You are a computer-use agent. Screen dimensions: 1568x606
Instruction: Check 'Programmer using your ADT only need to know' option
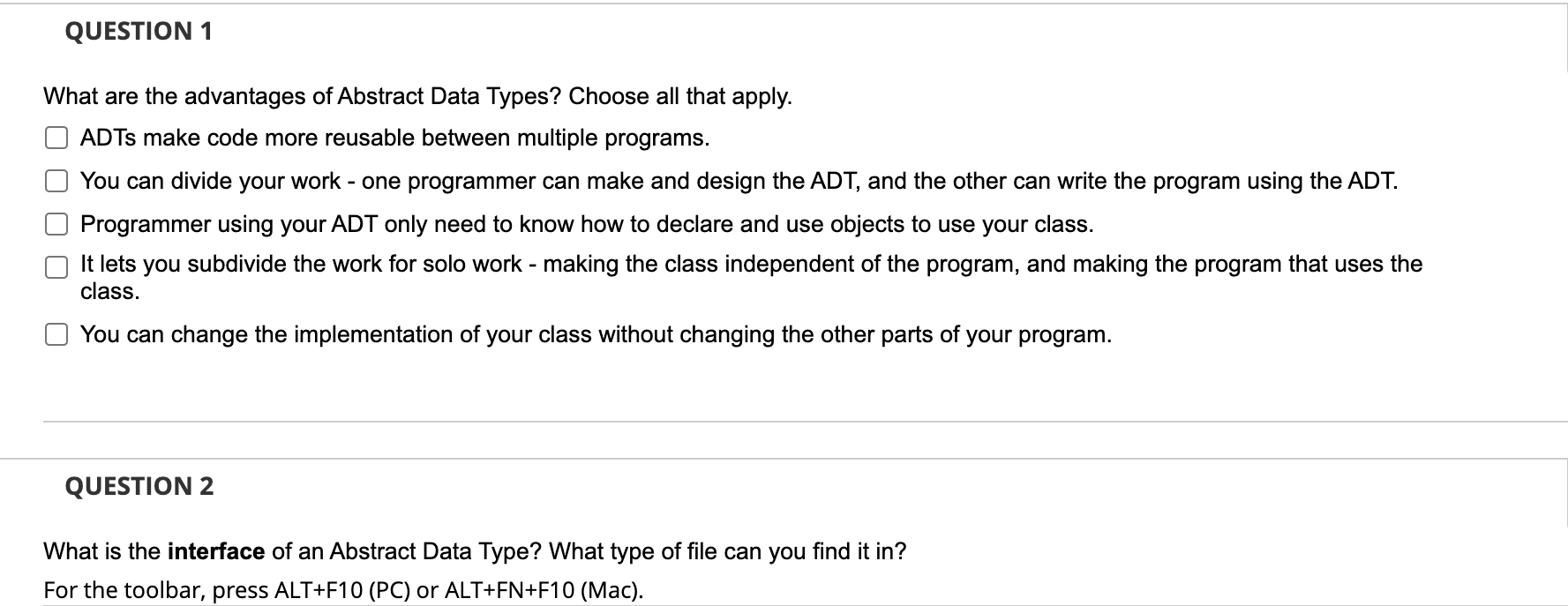tap(56, 224)
